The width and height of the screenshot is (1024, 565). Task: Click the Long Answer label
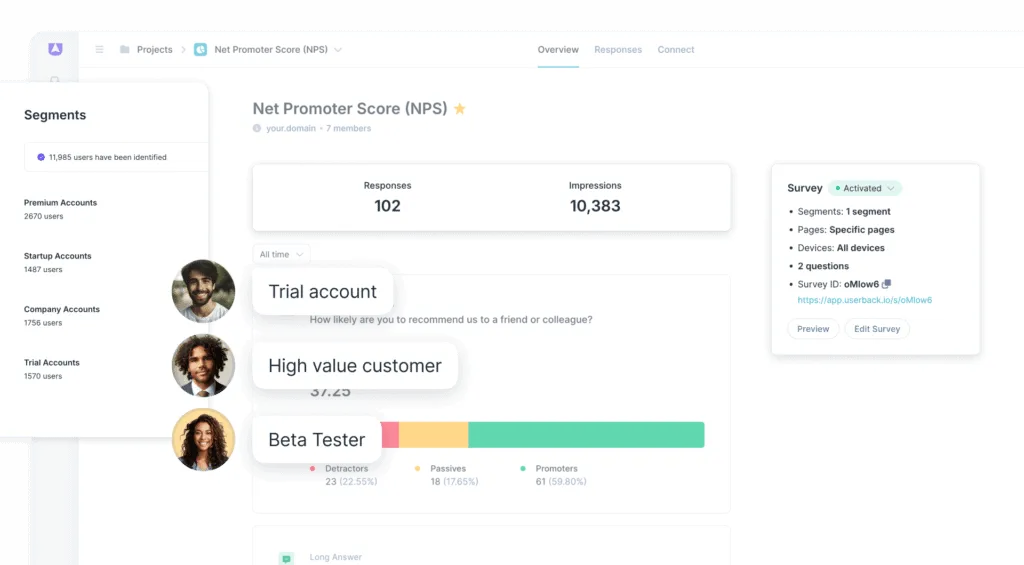336,557
